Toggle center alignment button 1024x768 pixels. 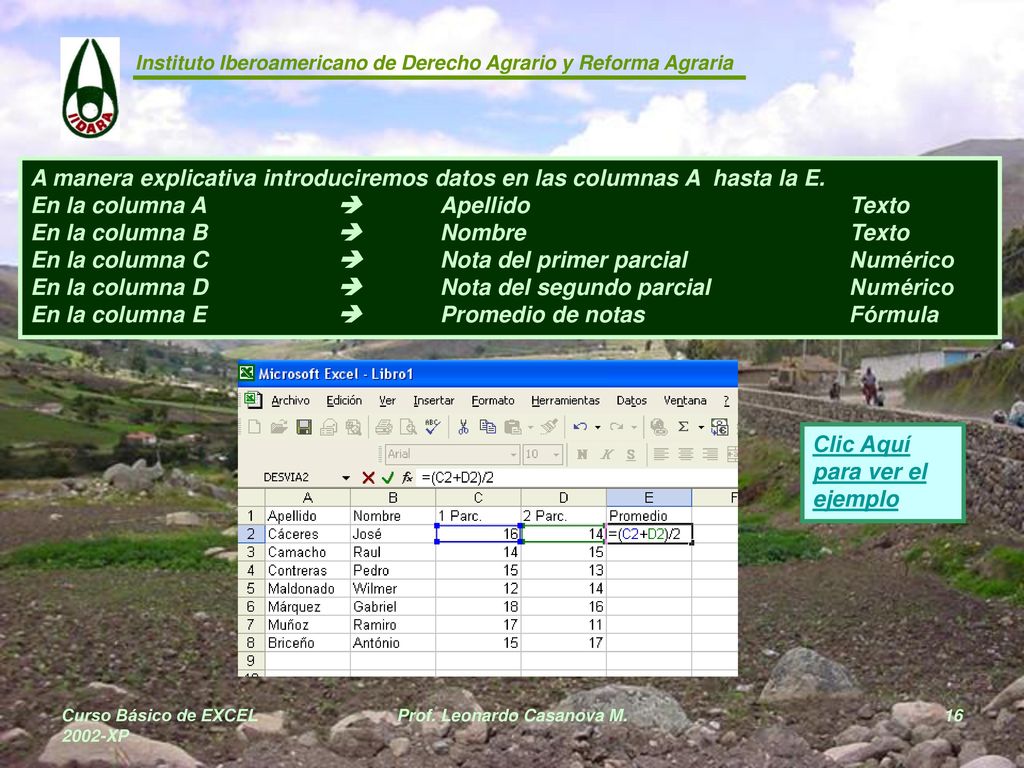(685, 454)
